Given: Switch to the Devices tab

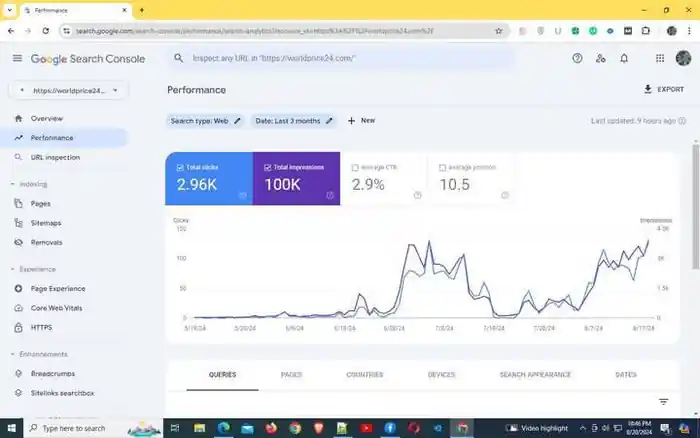Looking at the screenshot, I should click(x=441, y=375).
